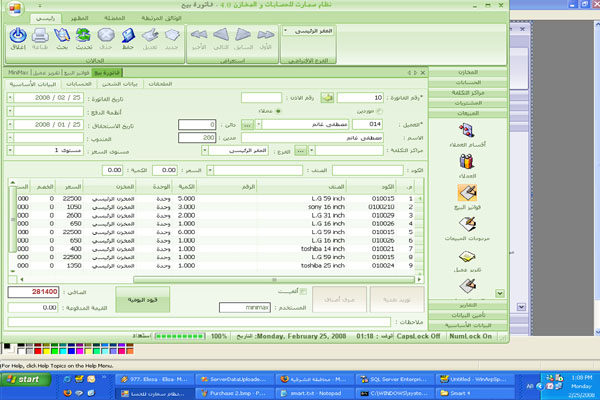Click into the invoice number field showing 10
This screenshot has height=400, width=600.
[x=360, y=98]
